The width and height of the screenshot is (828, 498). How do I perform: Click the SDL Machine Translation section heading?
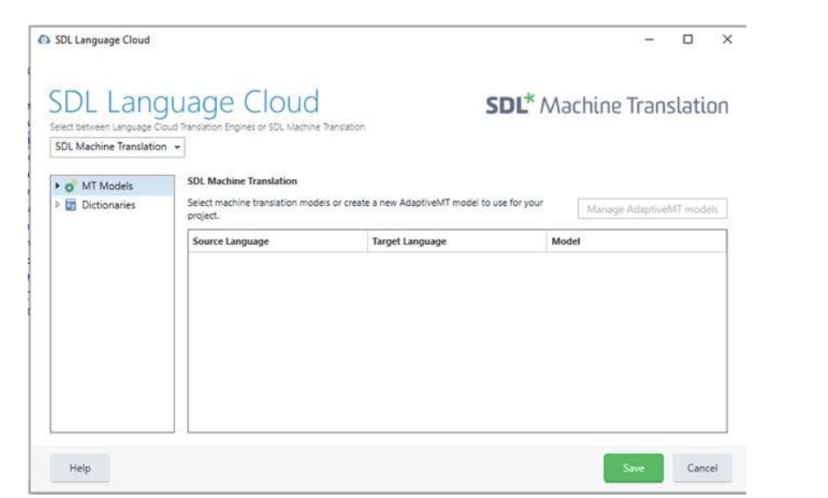(x=242, y=181)
